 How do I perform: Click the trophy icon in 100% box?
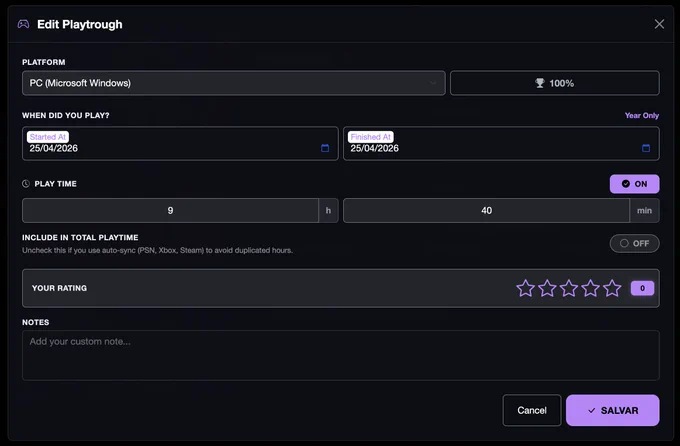tap(539, 83)
